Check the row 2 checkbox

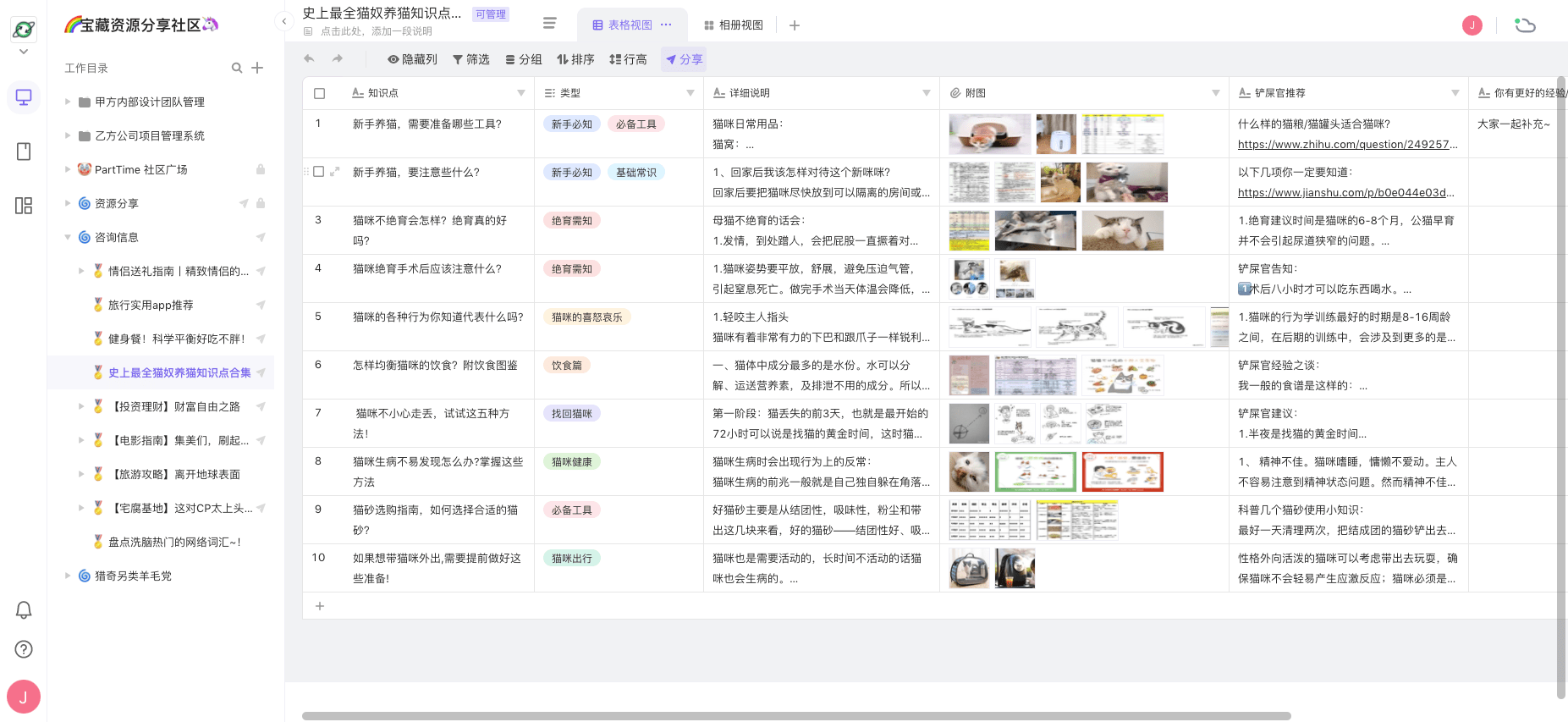point(319,172)
